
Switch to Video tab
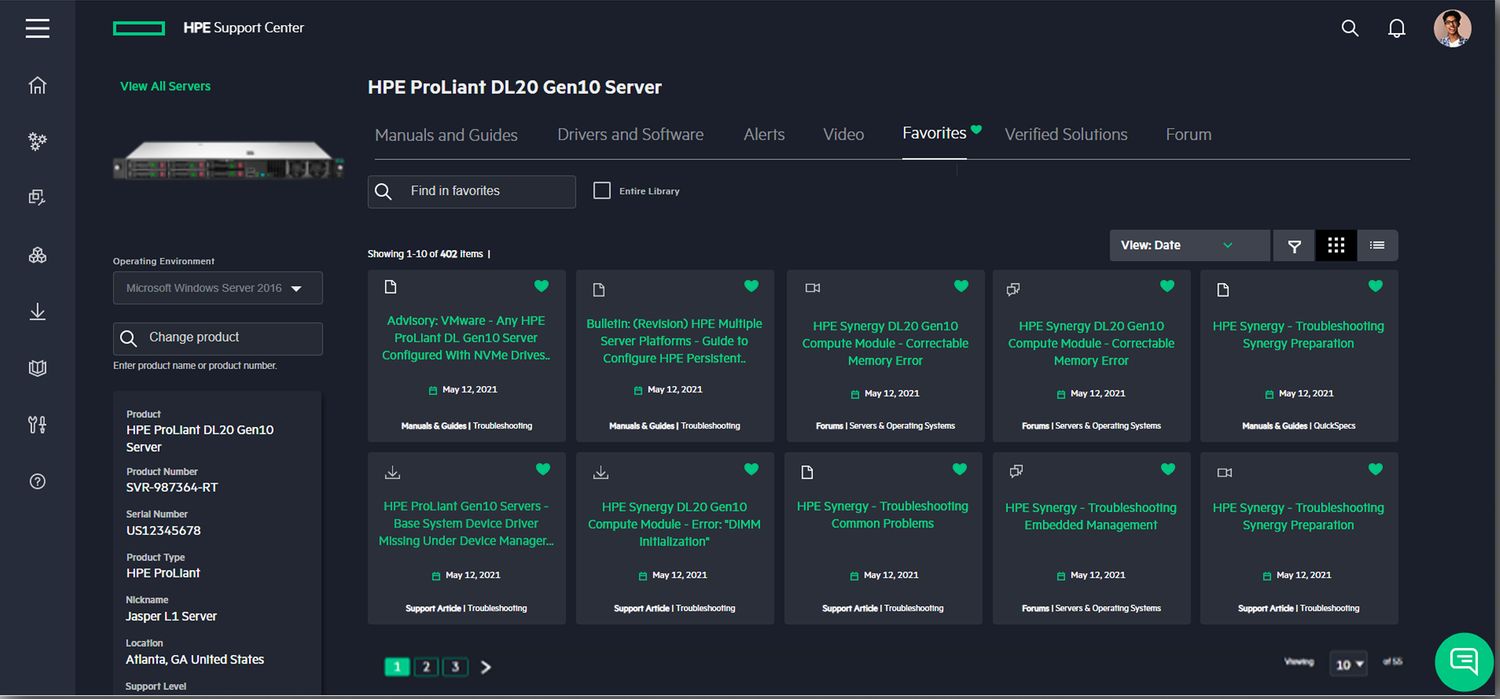tap(843, 135)
